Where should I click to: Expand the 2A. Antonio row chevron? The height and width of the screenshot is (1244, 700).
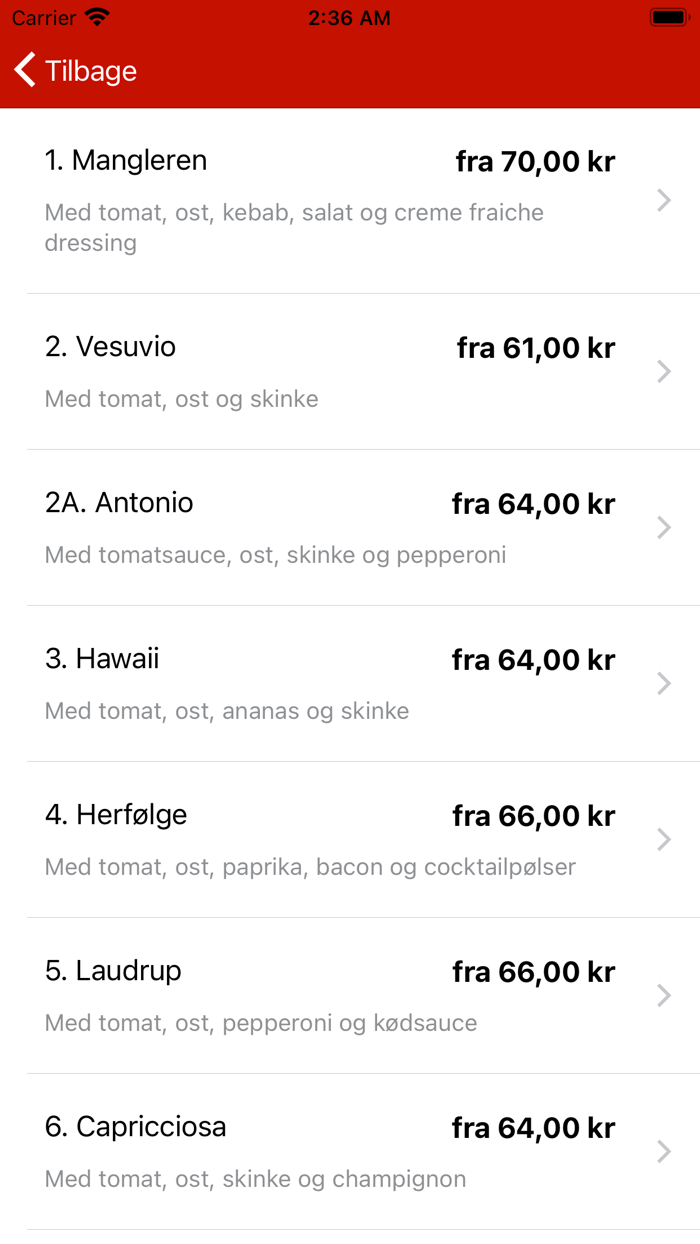click(663, 527)
